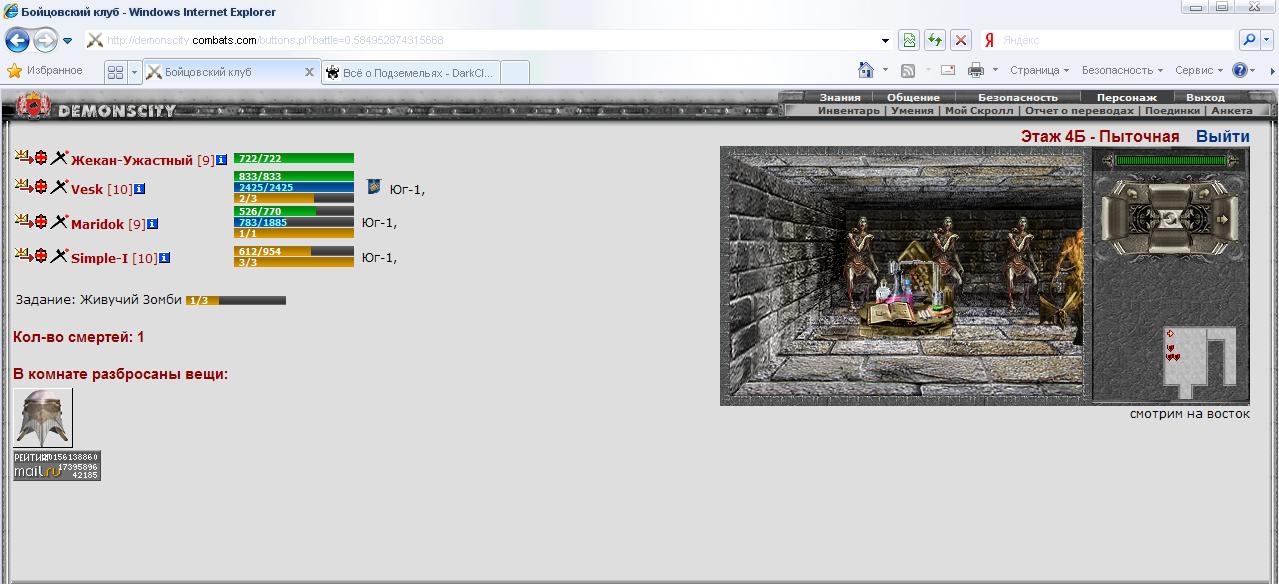
Task: Open info icon for Maridok
Action: pyautogui.click(x=153, y=224)
